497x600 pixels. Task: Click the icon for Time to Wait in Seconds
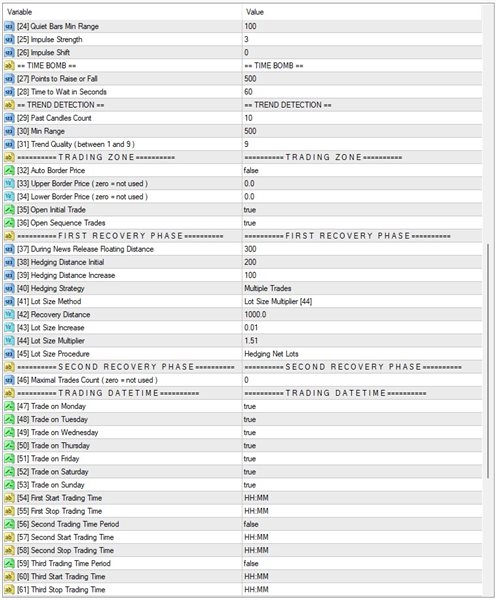tap(9, 92)
